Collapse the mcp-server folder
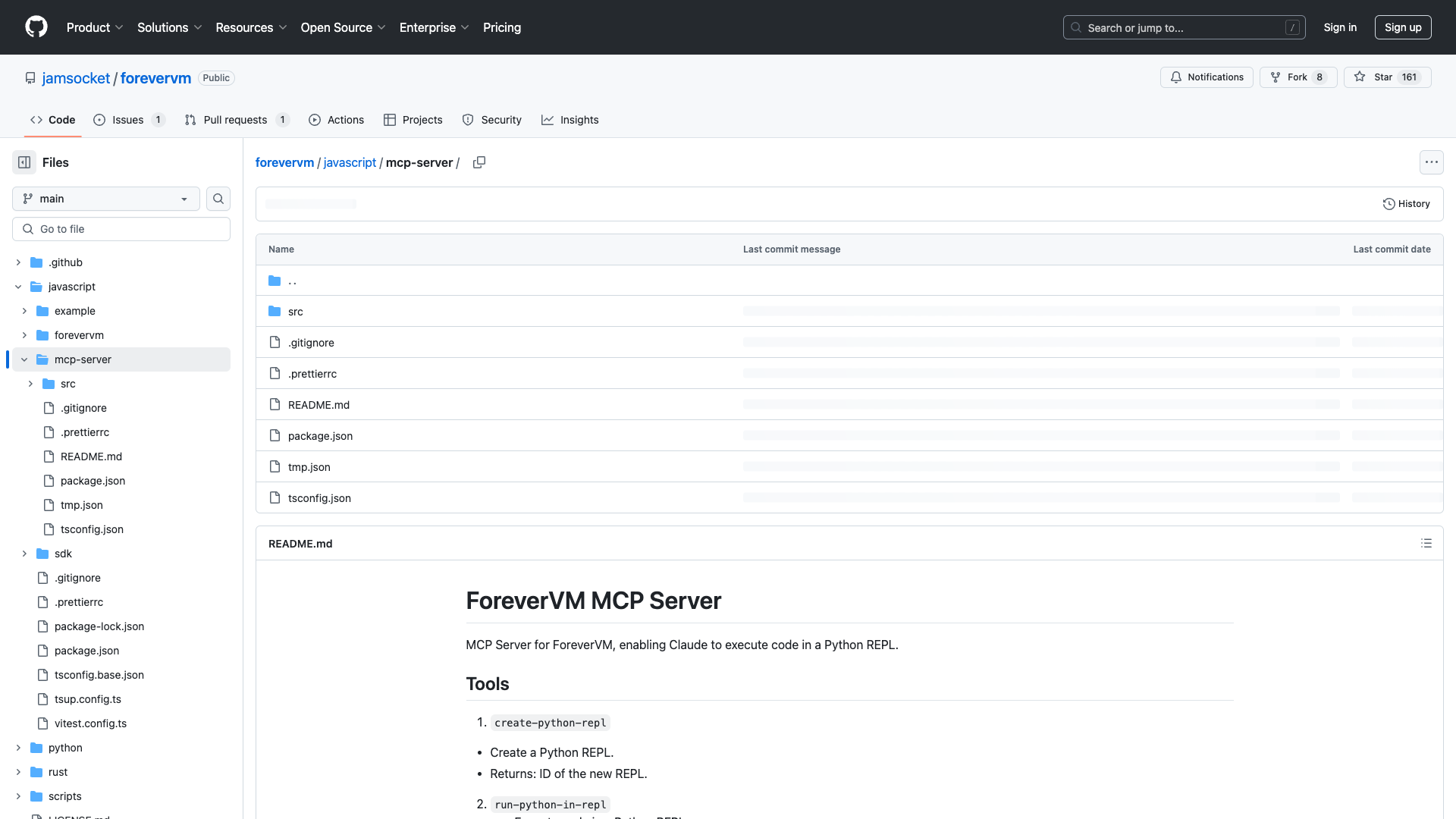Image resolution: width=1456 pixels, height=819 pixels. (24, 359)
